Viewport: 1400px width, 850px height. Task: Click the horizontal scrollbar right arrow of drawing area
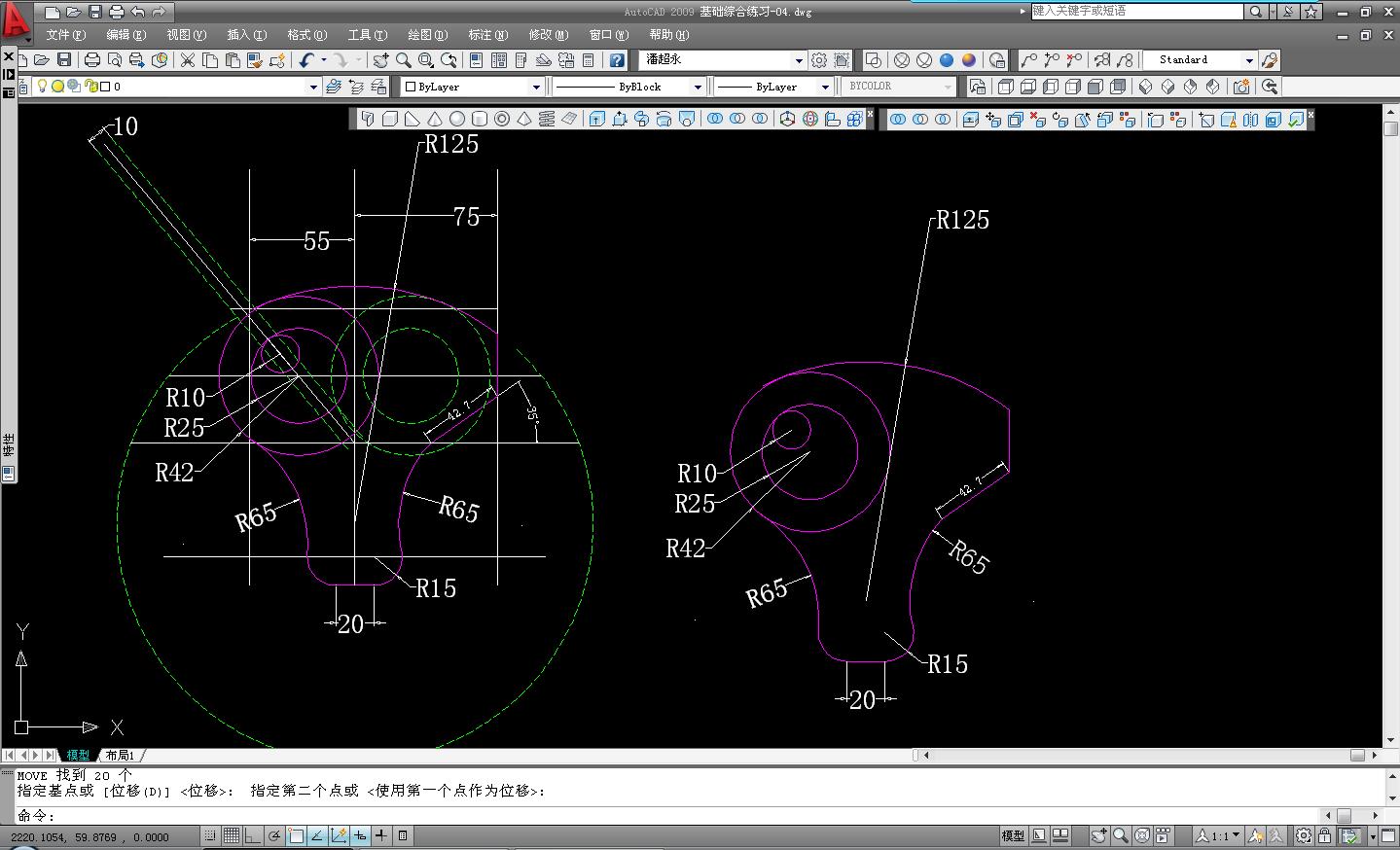coord(1375,755)
